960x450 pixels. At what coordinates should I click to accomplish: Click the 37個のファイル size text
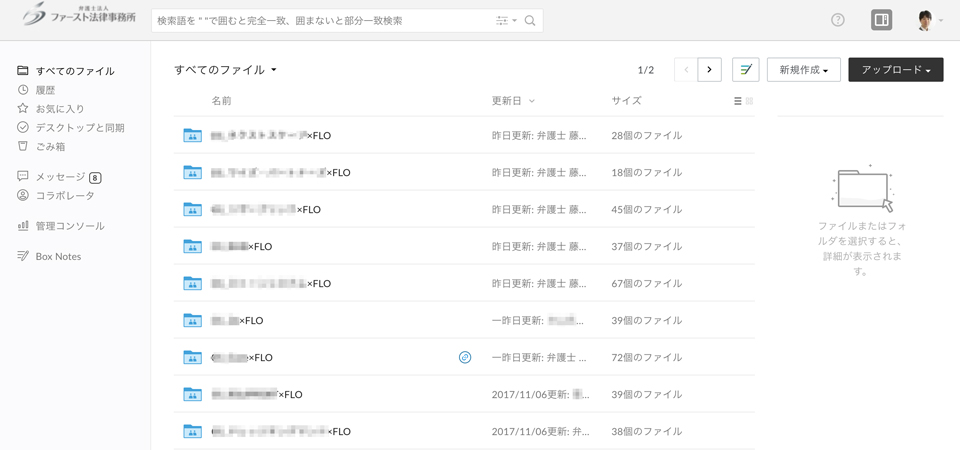[x=647, y=247]
